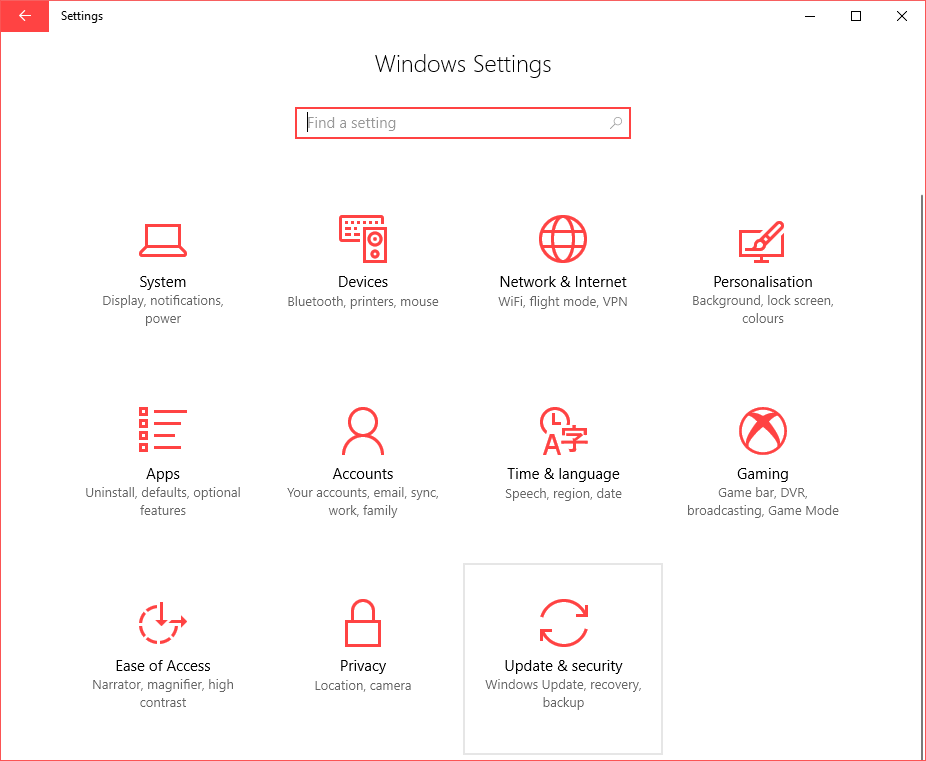Image resolution: width=926 pixels, height=761 pixels.
Task: Open the System laptop icon
Action: click(163, 240)
